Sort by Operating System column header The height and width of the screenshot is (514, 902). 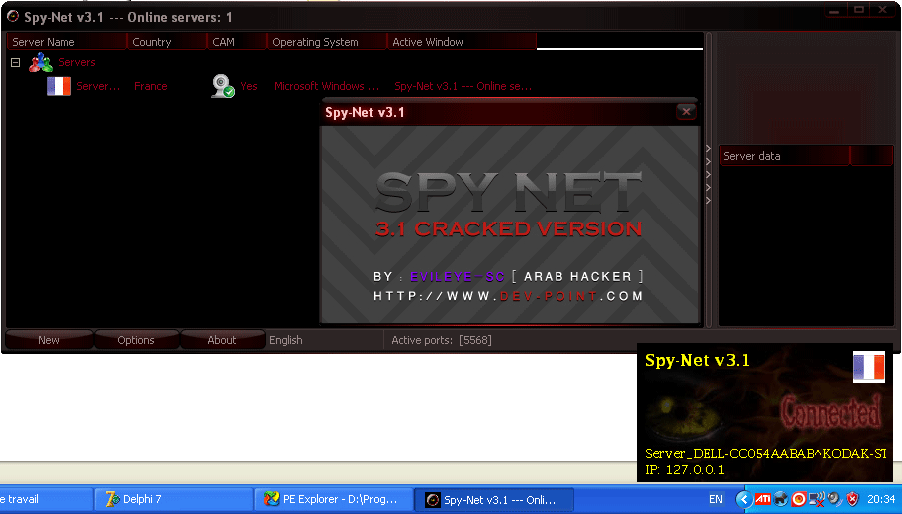pyautogui.click(x=327, y=42)
